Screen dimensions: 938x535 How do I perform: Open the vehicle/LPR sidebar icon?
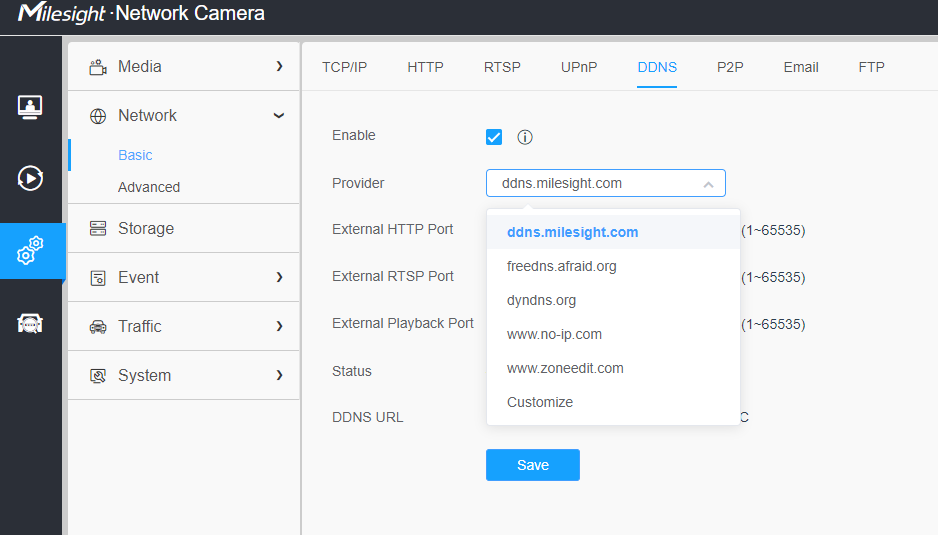[30, 323]
